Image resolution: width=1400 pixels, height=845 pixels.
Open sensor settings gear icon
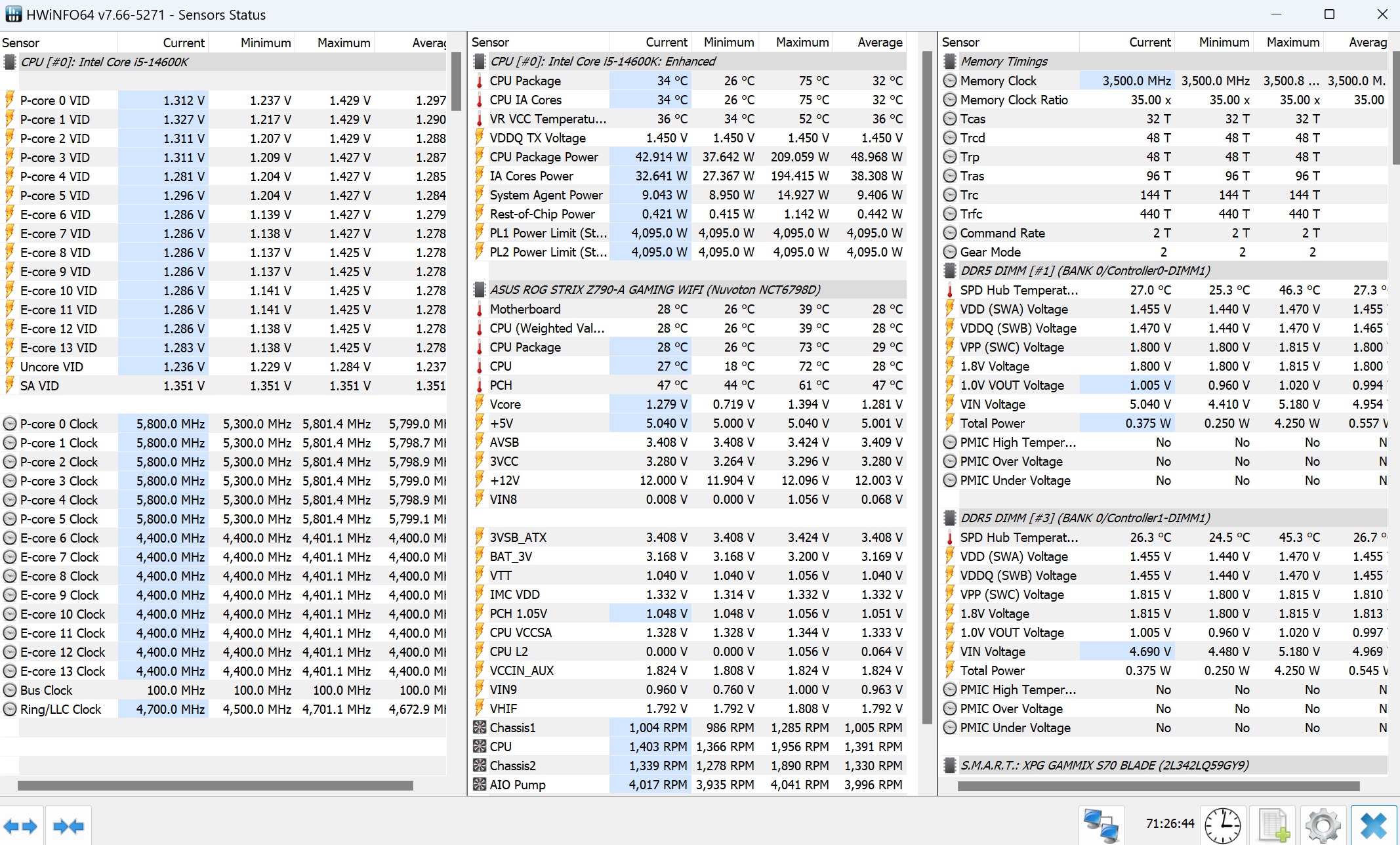pos(1323,825)
